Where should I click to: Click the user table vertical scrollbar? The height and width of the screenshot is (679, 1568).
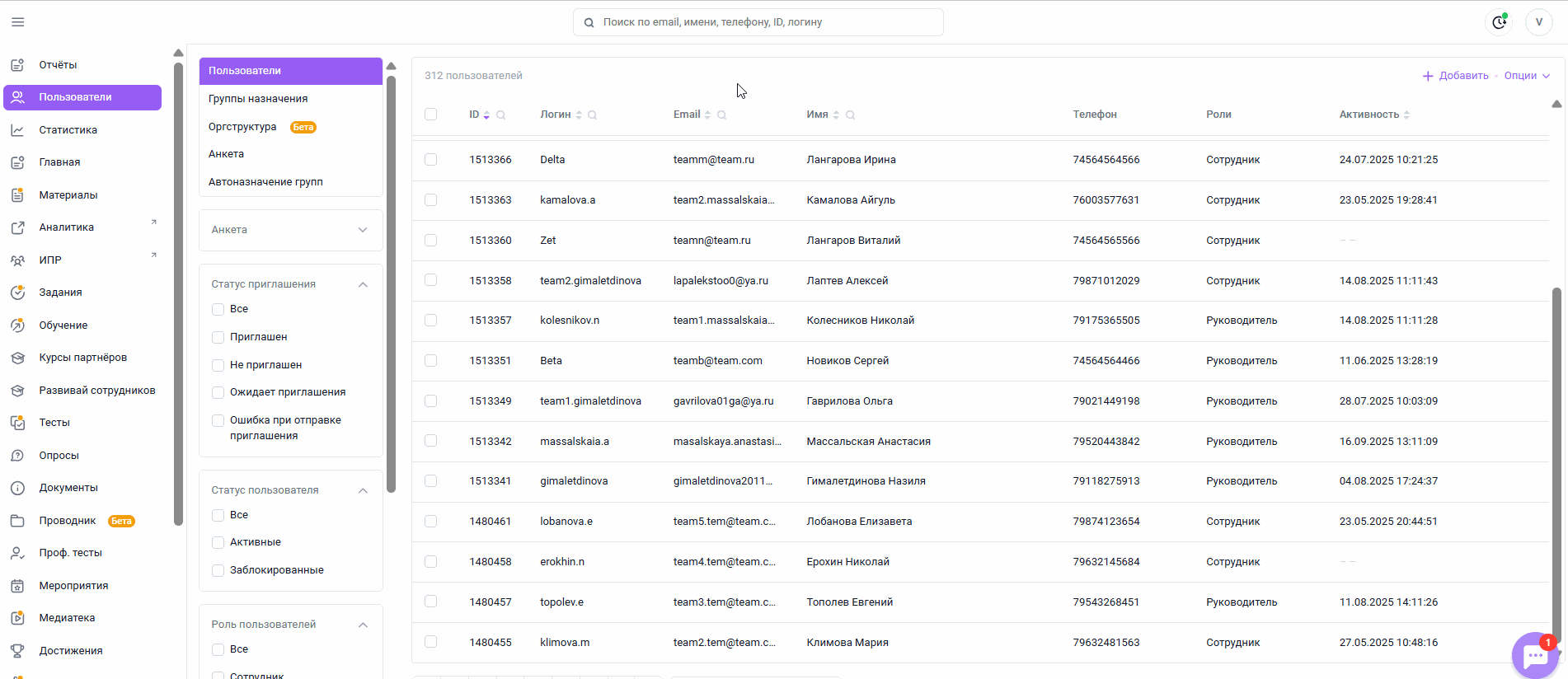[x=1556, y=466]
